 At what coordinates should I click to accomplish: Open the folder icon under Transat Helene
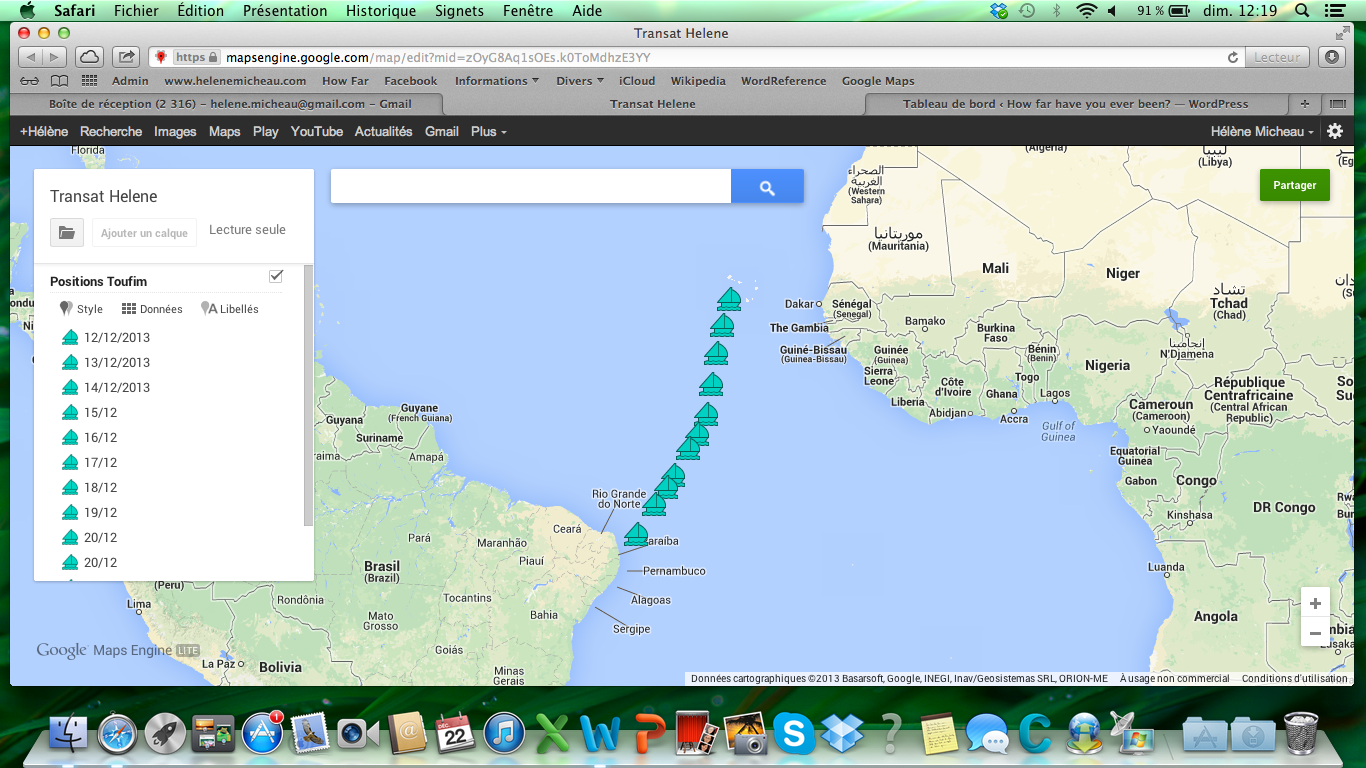(67, 232)
